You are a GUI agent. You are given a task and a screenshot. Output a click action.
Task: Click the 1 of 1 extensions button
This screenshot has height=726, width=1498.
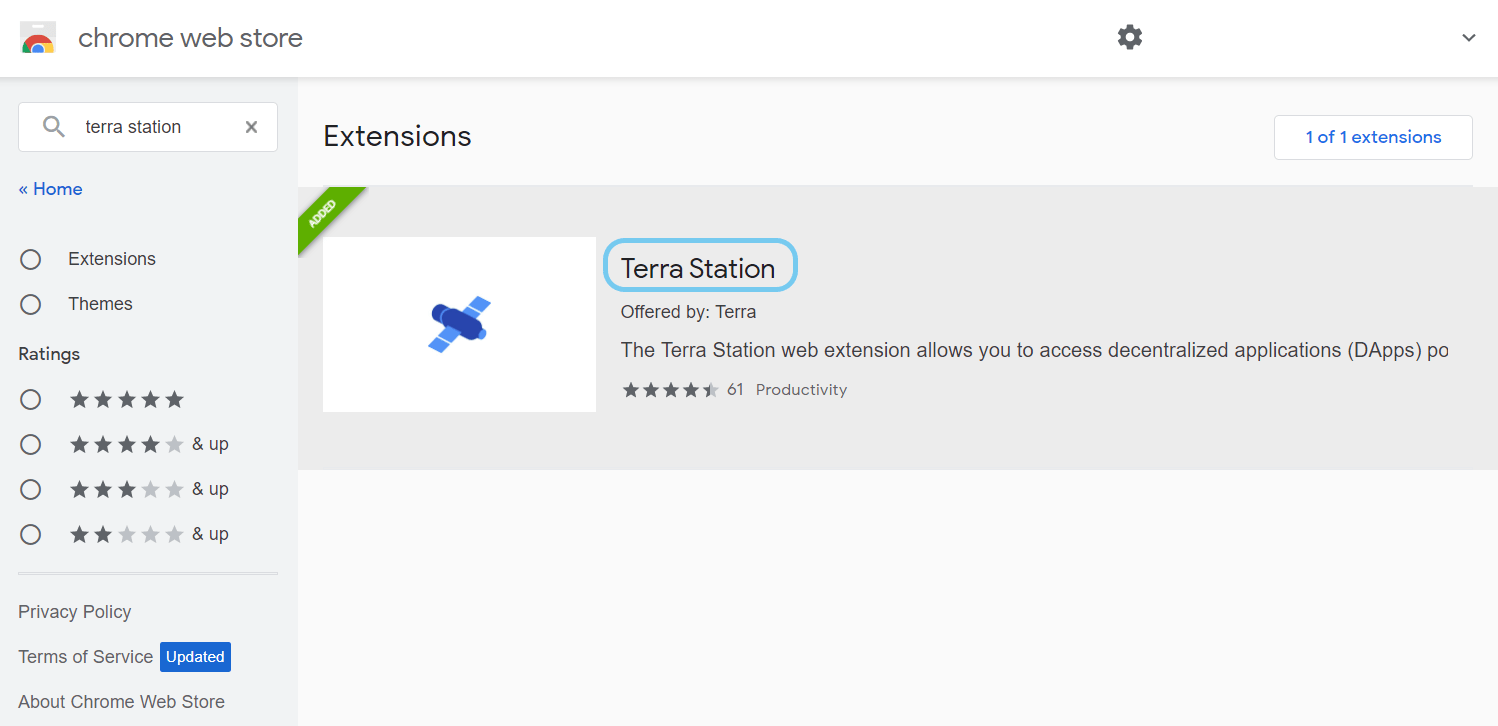pos(1372,137)
